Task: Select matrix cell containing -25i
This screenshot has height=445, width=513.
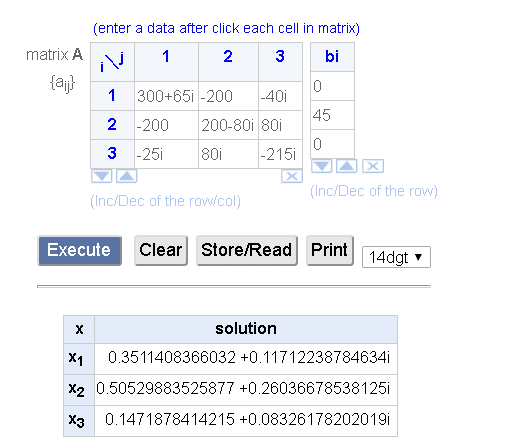Action: pos(166,154)
